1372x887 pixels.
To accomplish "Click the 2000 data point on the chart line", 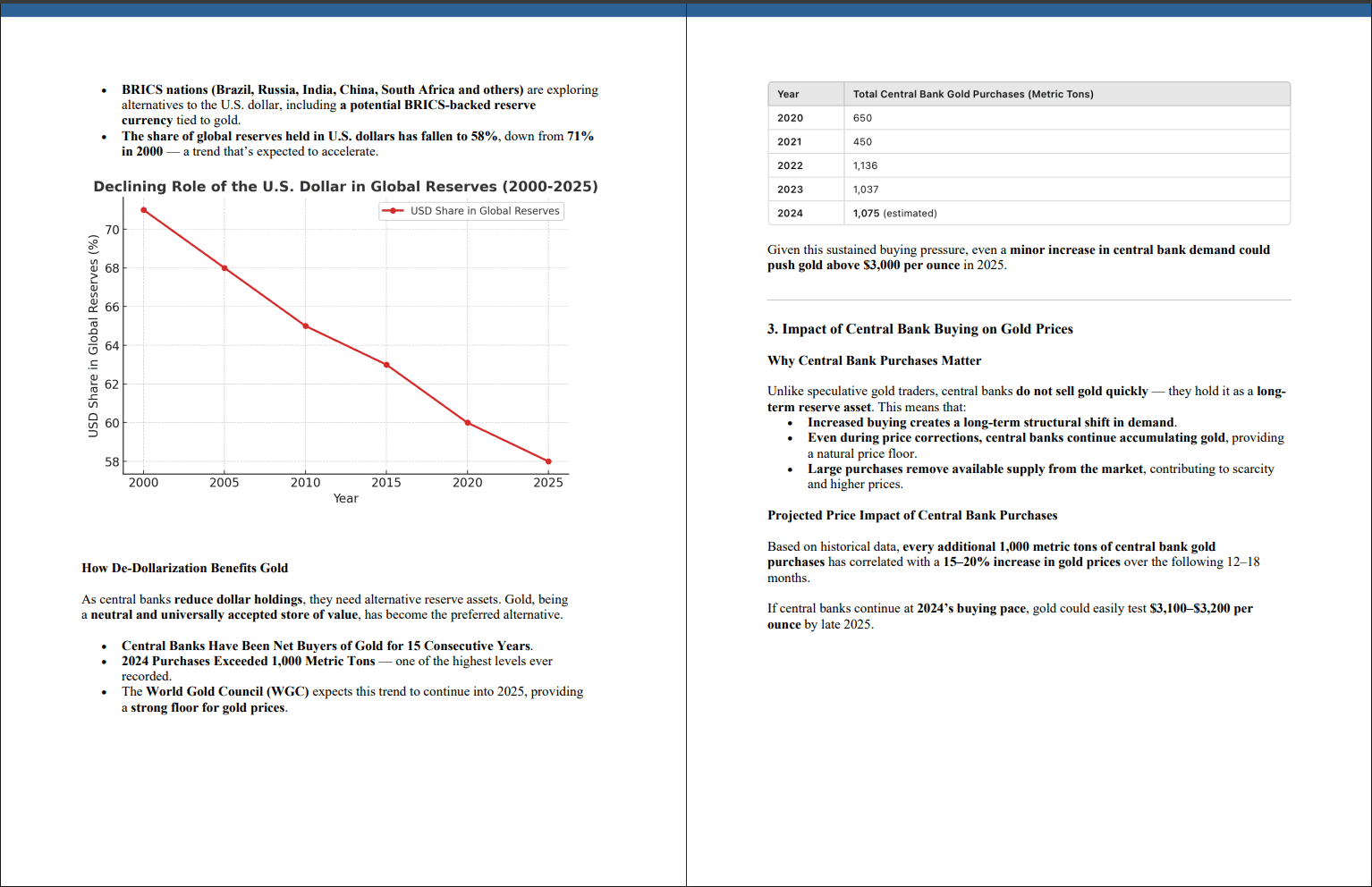I will pyautogui.click(x=143, y=210).
